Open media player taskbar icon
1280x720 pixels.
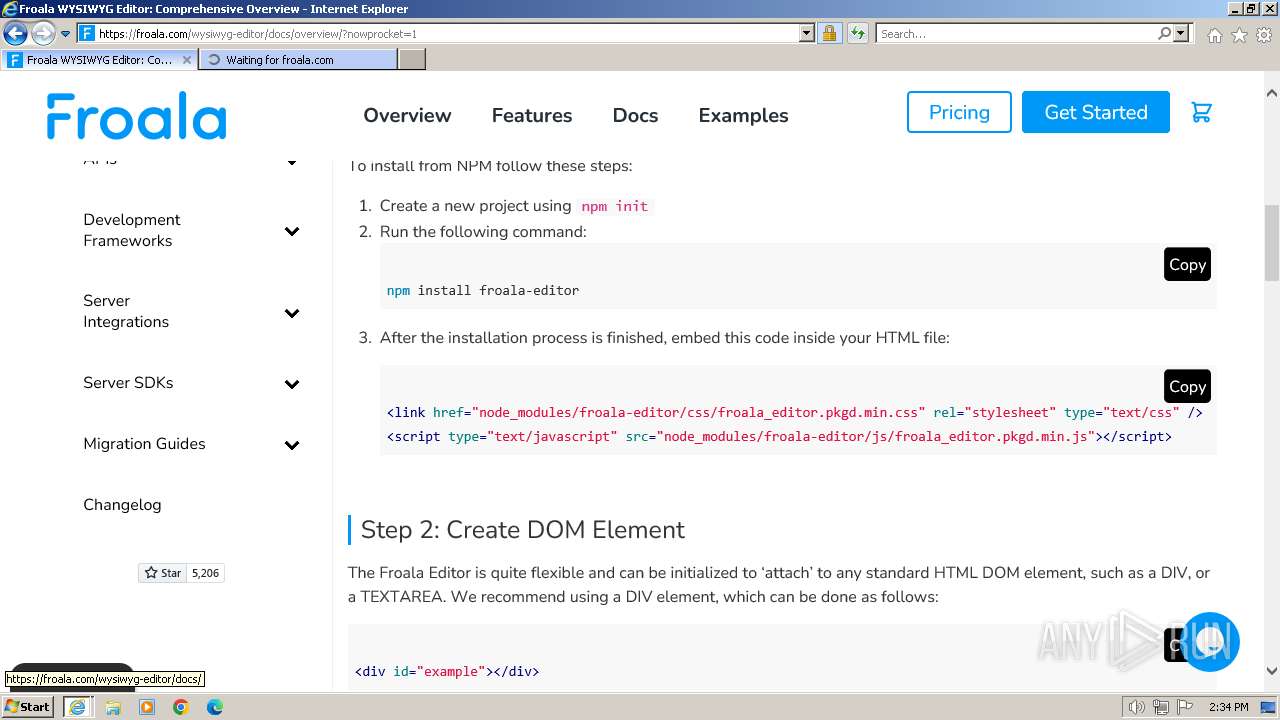(x=147, y=707)
